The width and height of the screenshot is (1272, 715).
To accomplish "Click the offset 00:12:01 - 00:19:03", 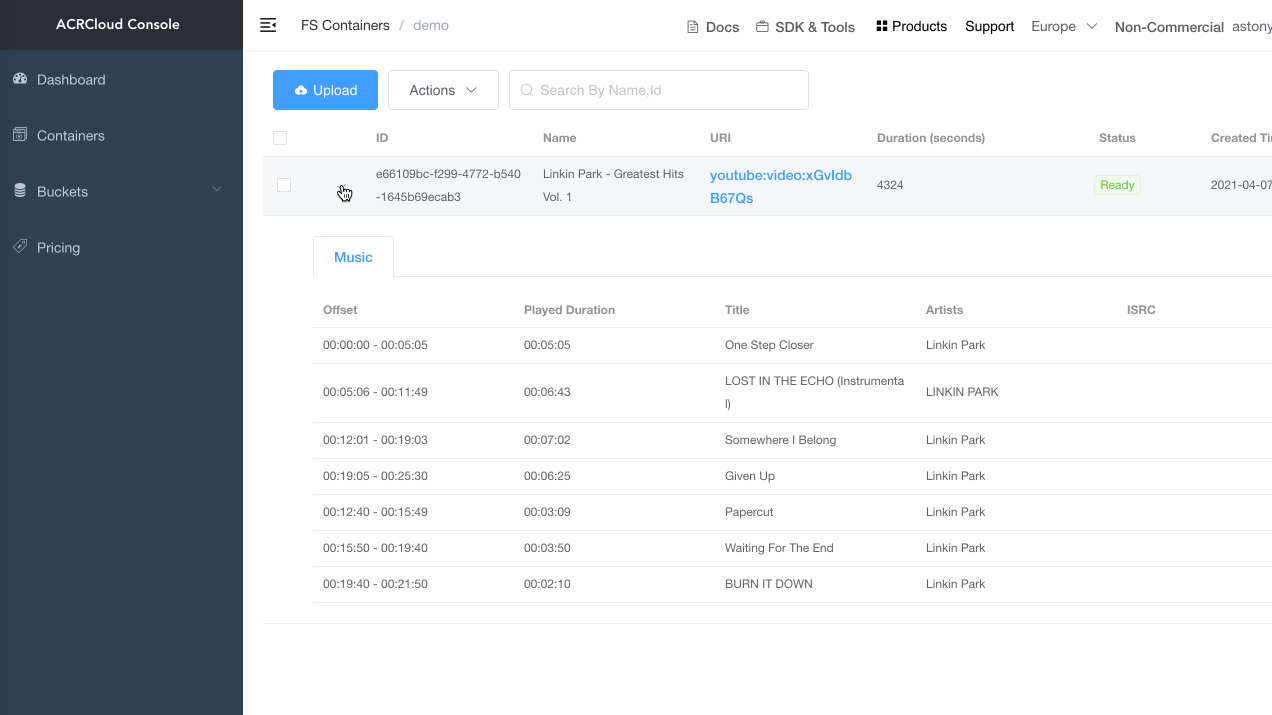I will [x=375, y=440].
